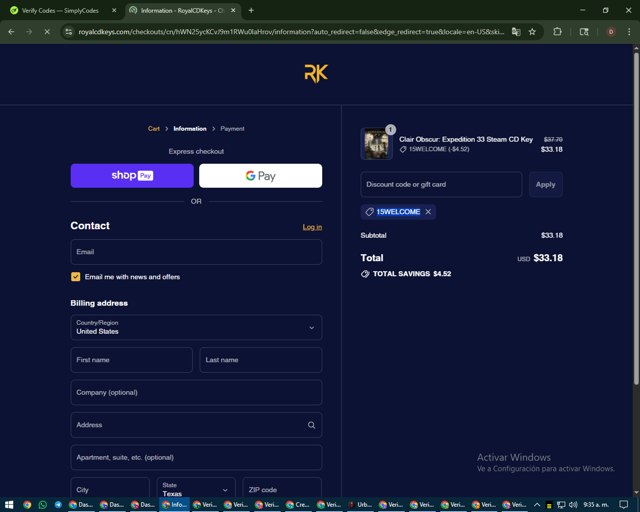Click the address search magnifier icon
The width and height of the screenshot is (640, 512).
311,425
